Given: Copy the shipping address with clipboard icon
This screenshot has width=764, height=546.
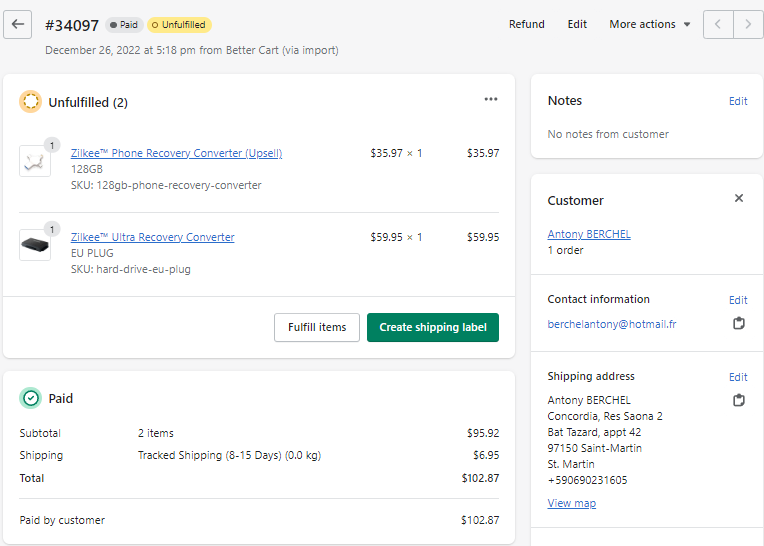Looking at the screenshot, I should click(739, 400).
